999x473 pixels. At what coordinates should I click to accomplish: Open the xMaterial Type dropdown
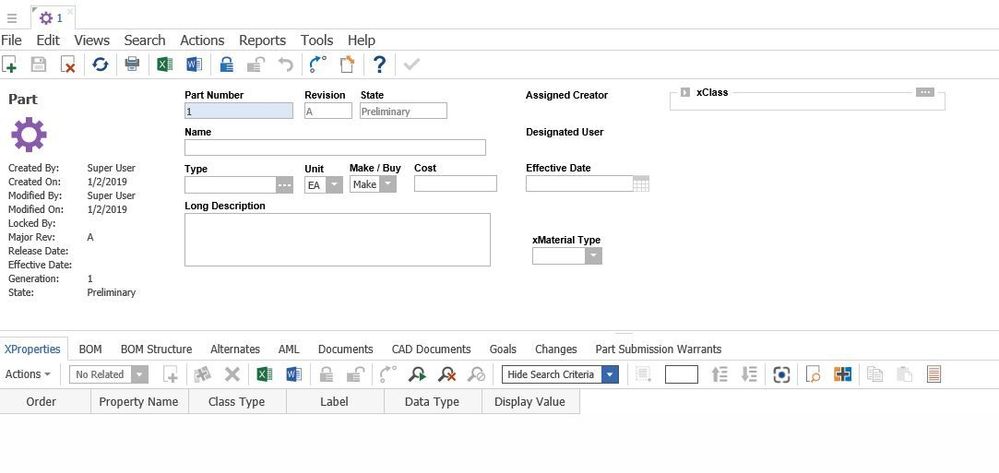[x=593, y=256]
